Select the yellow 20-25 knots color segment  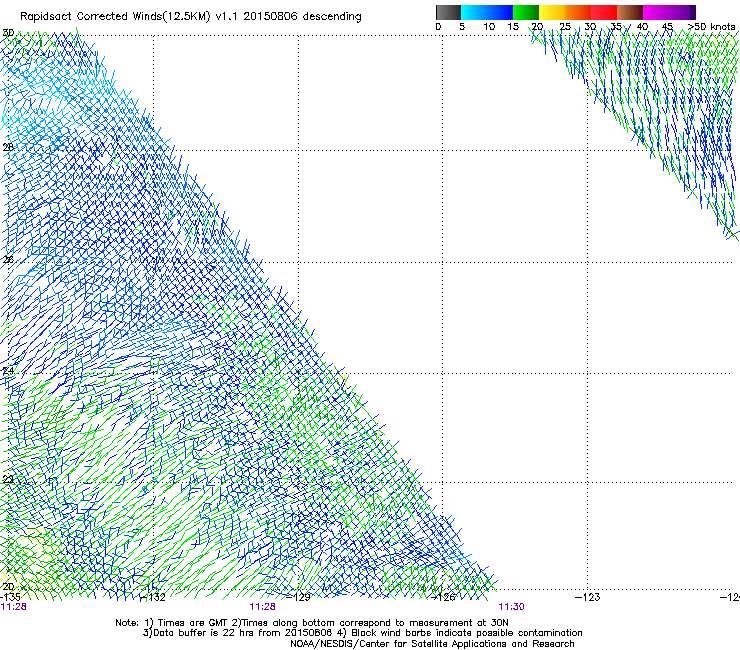pos(552,12)
